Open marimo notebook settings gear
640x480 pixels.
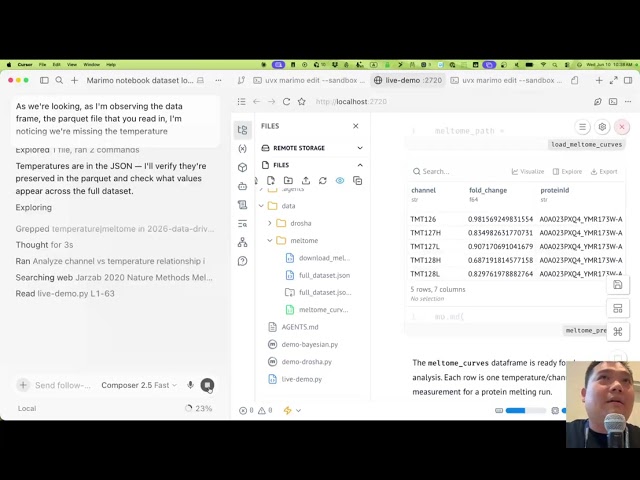tap(602, 127)
